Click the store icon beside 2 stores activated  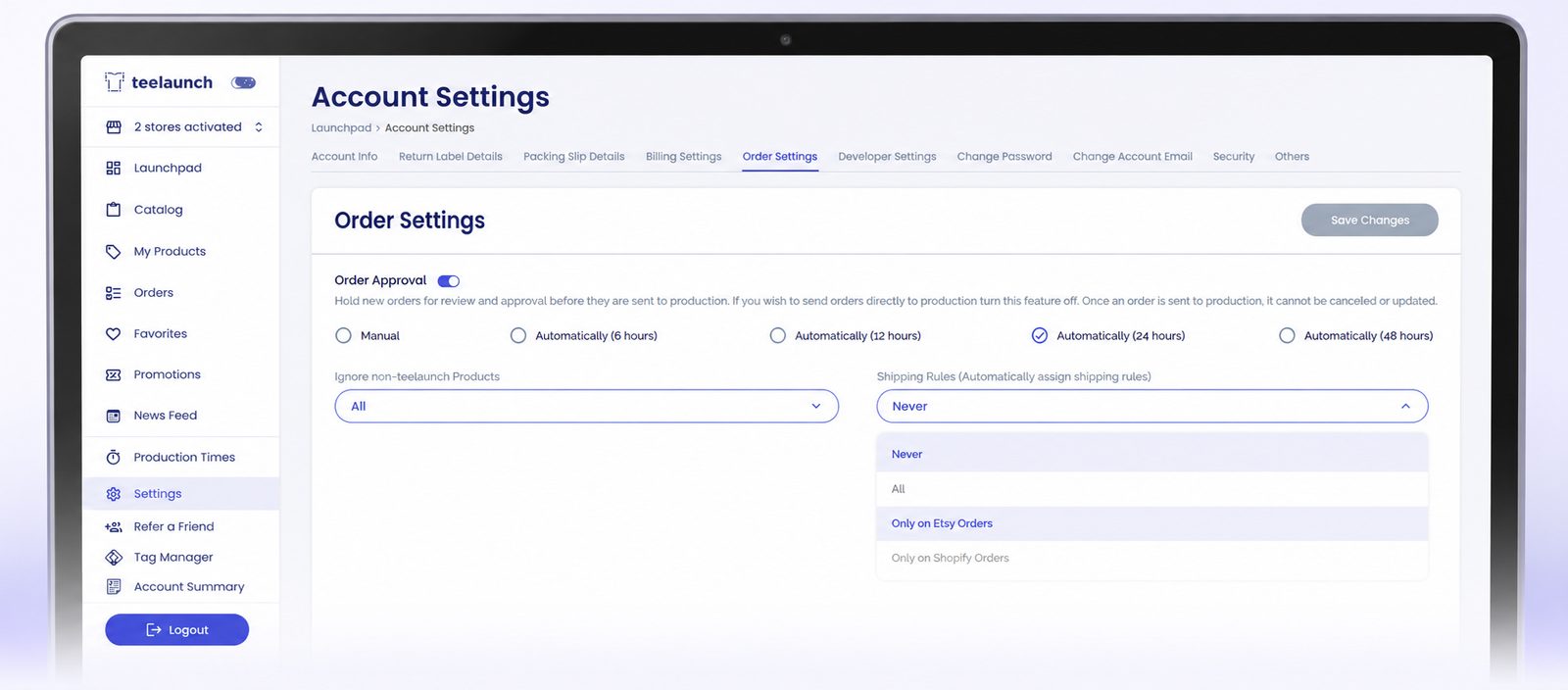point(114,127)
